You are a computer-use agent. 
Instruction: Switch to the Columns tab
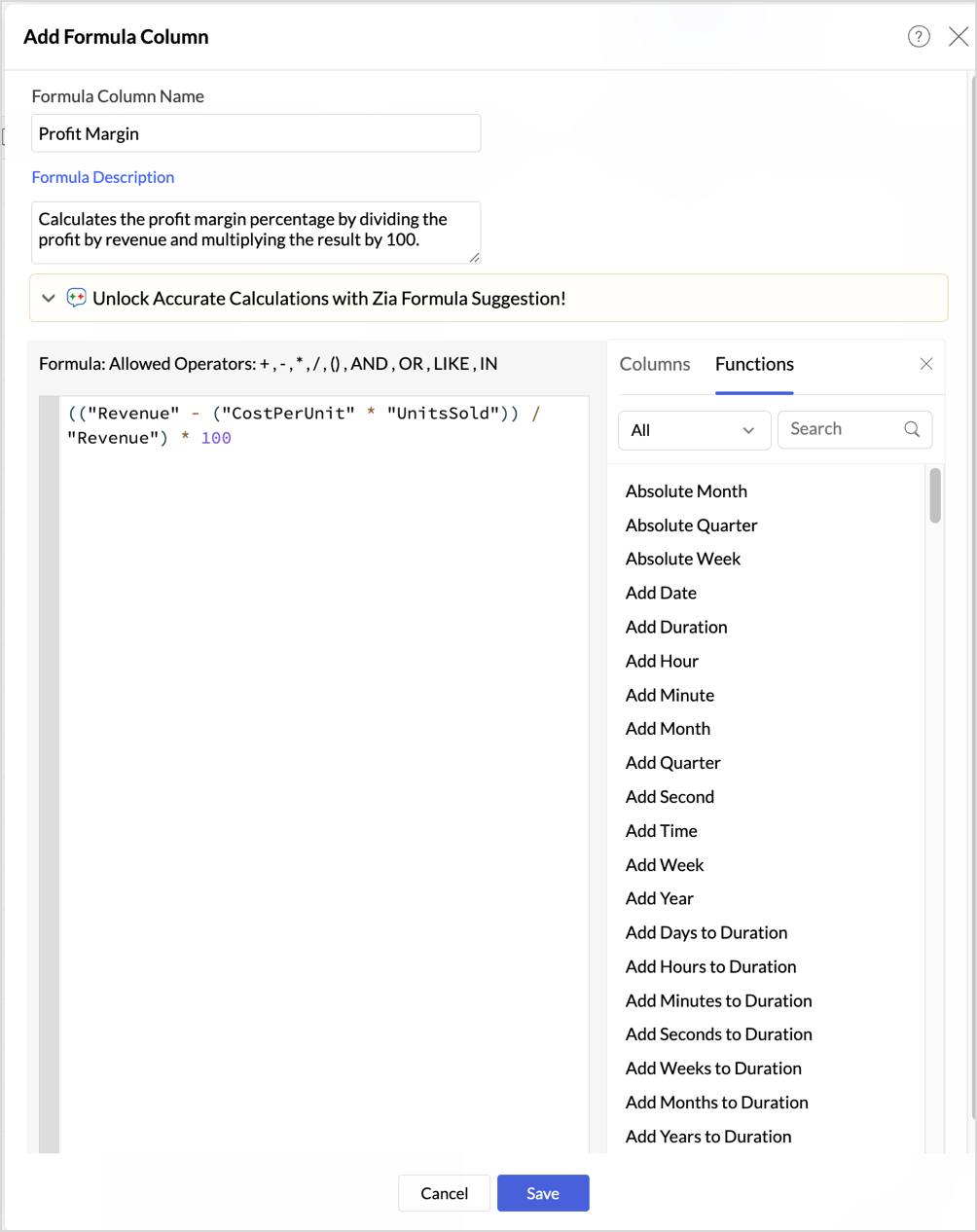click(655, 364)
